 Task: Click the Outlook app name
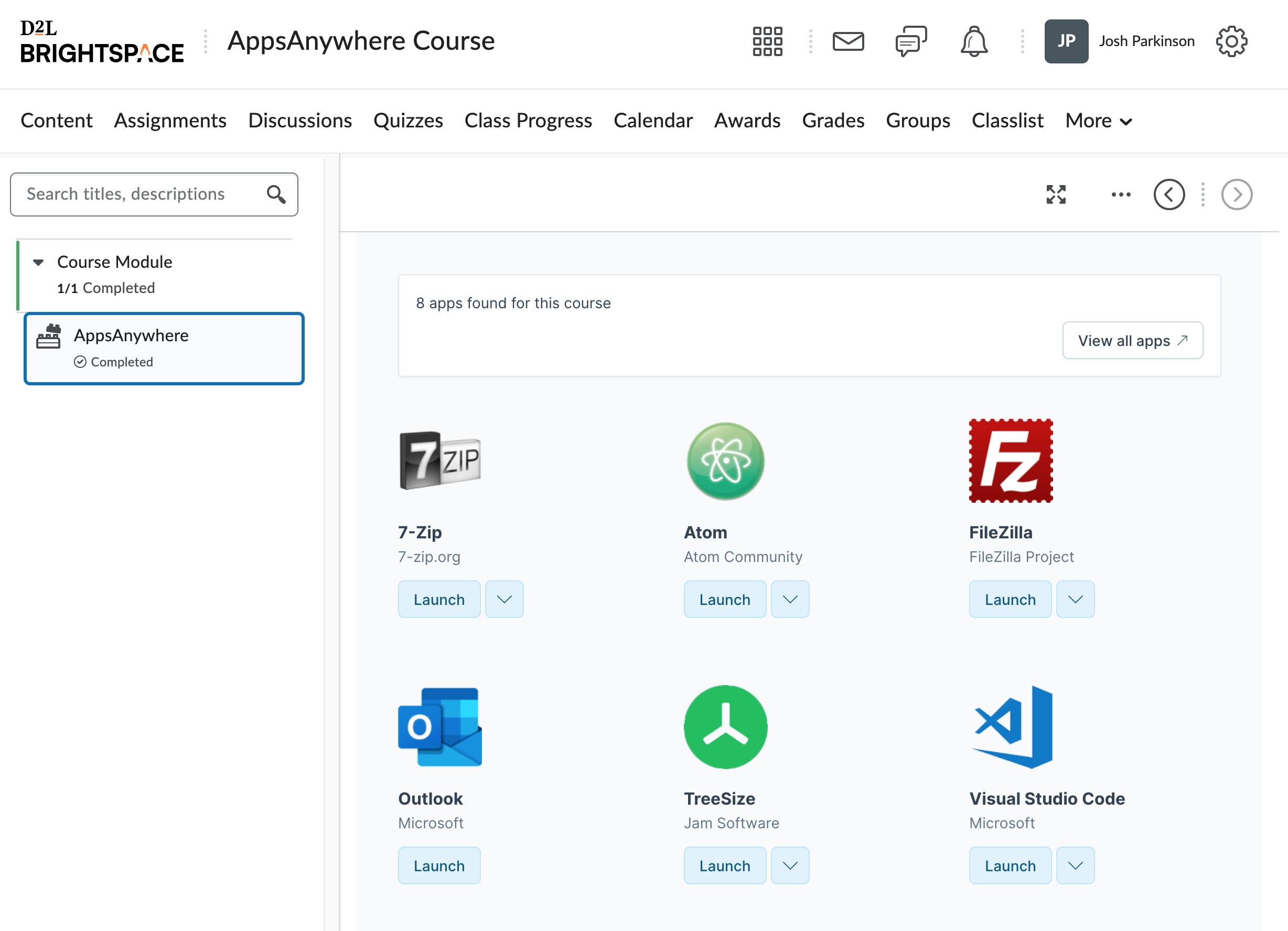coord(431,799)
